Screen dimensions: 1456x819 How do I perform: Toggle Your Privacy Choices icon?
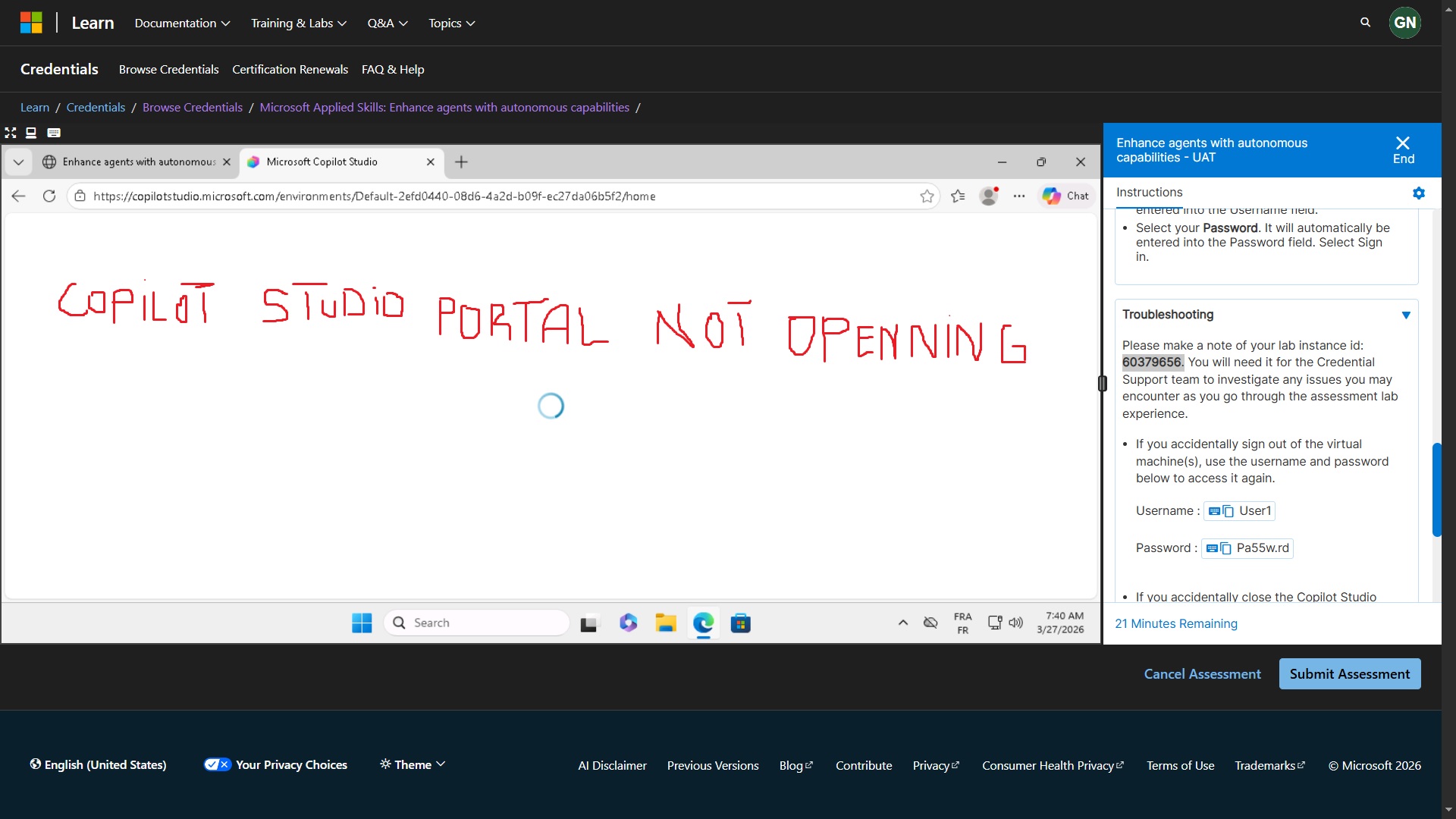pos(217,764)
